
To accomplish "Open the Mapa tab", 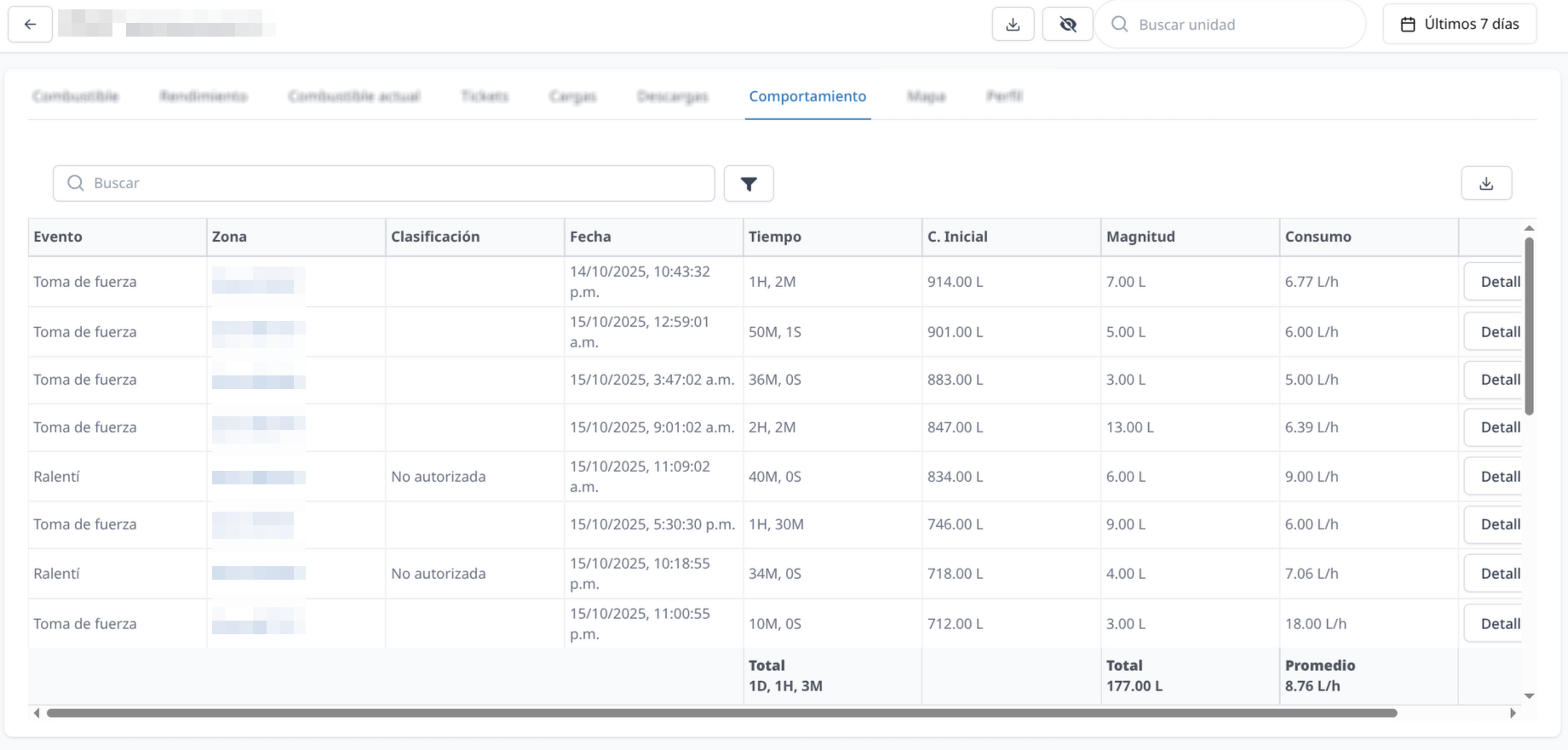I will point(927,96).
